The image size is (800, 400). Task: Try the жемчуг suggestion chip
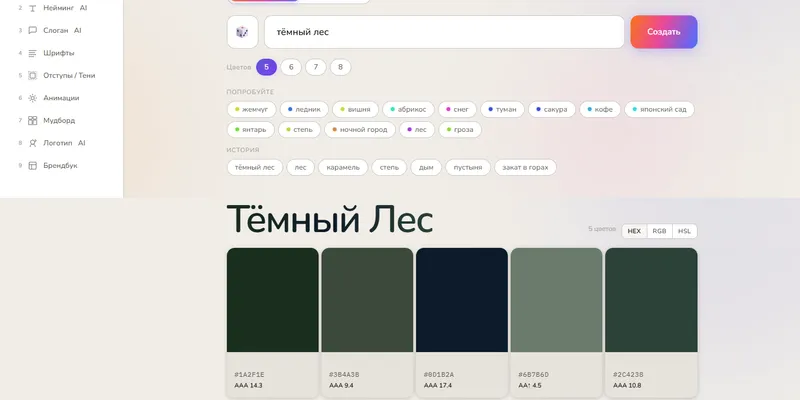coord(252,109)
